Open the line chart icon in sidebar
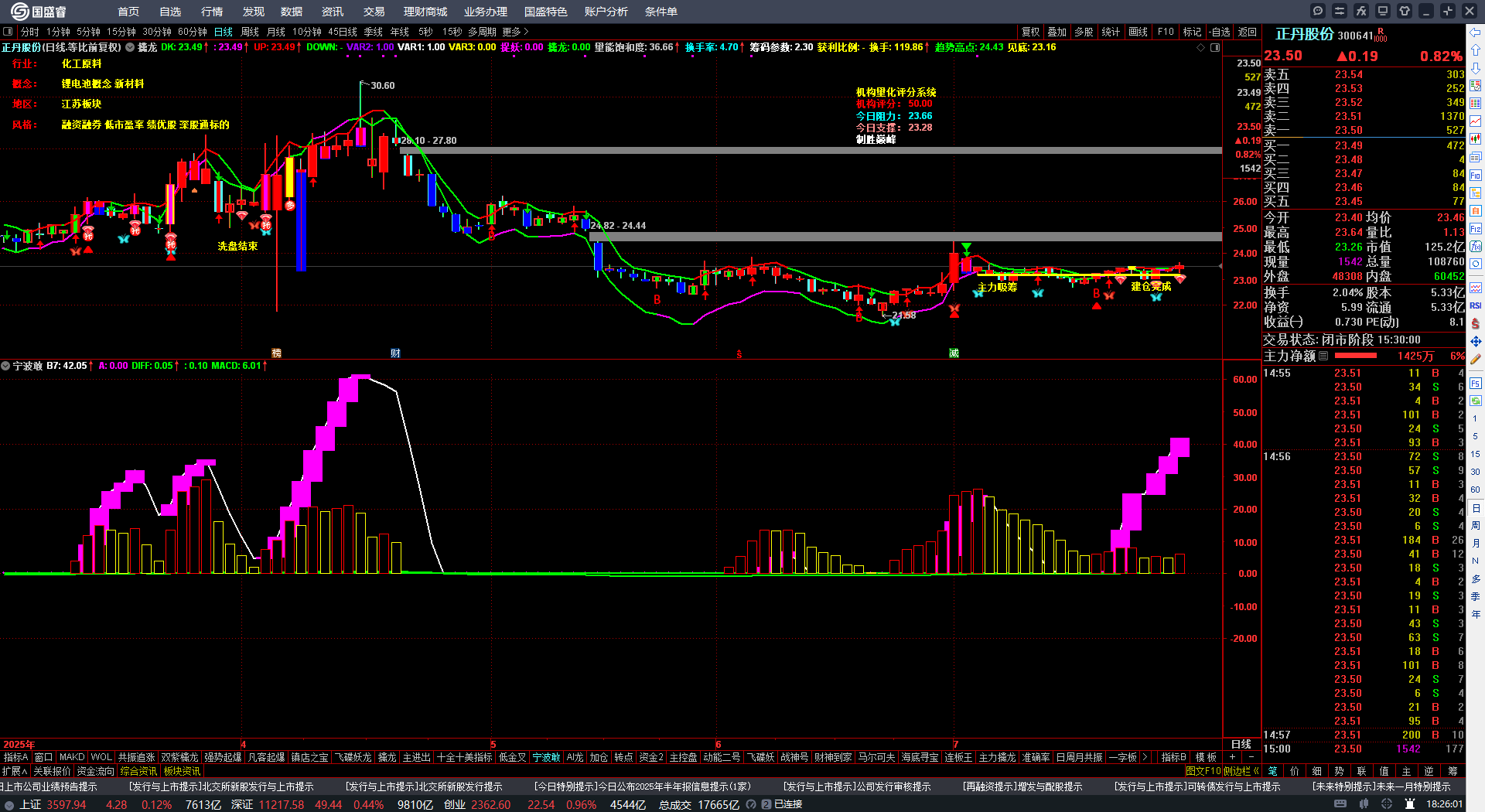The width and height of the screenshot is (1485, 812). pos(1476,121)
